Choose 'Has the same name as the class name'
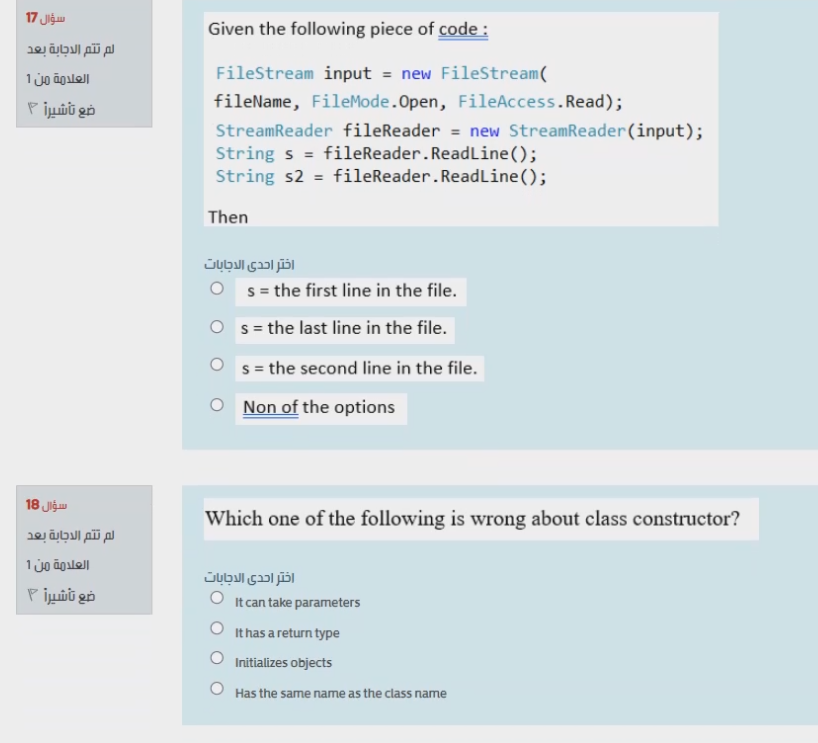 coord(216,686)
